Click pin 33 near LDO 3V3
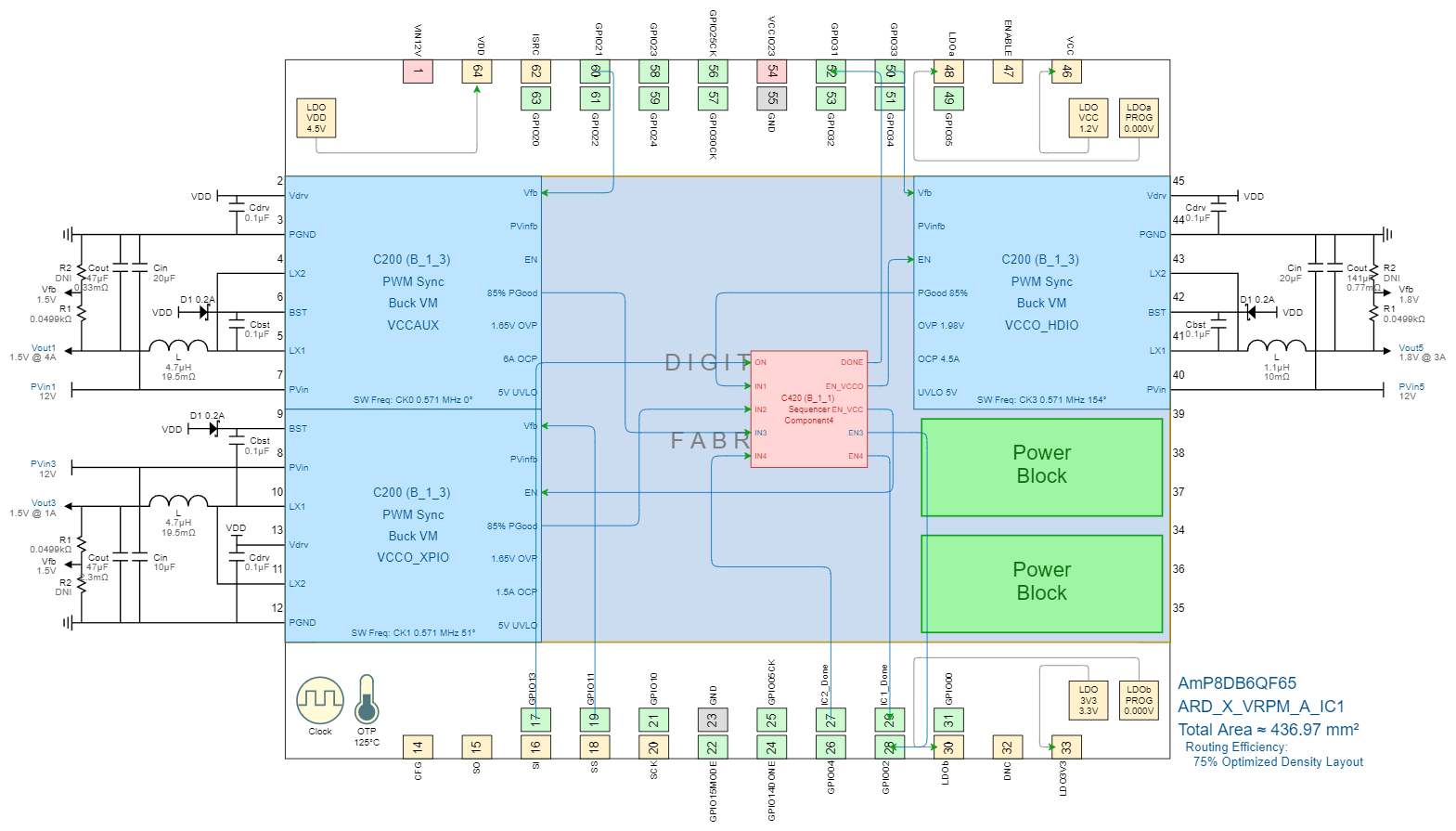1456x831 pixels. (1066, 747)
